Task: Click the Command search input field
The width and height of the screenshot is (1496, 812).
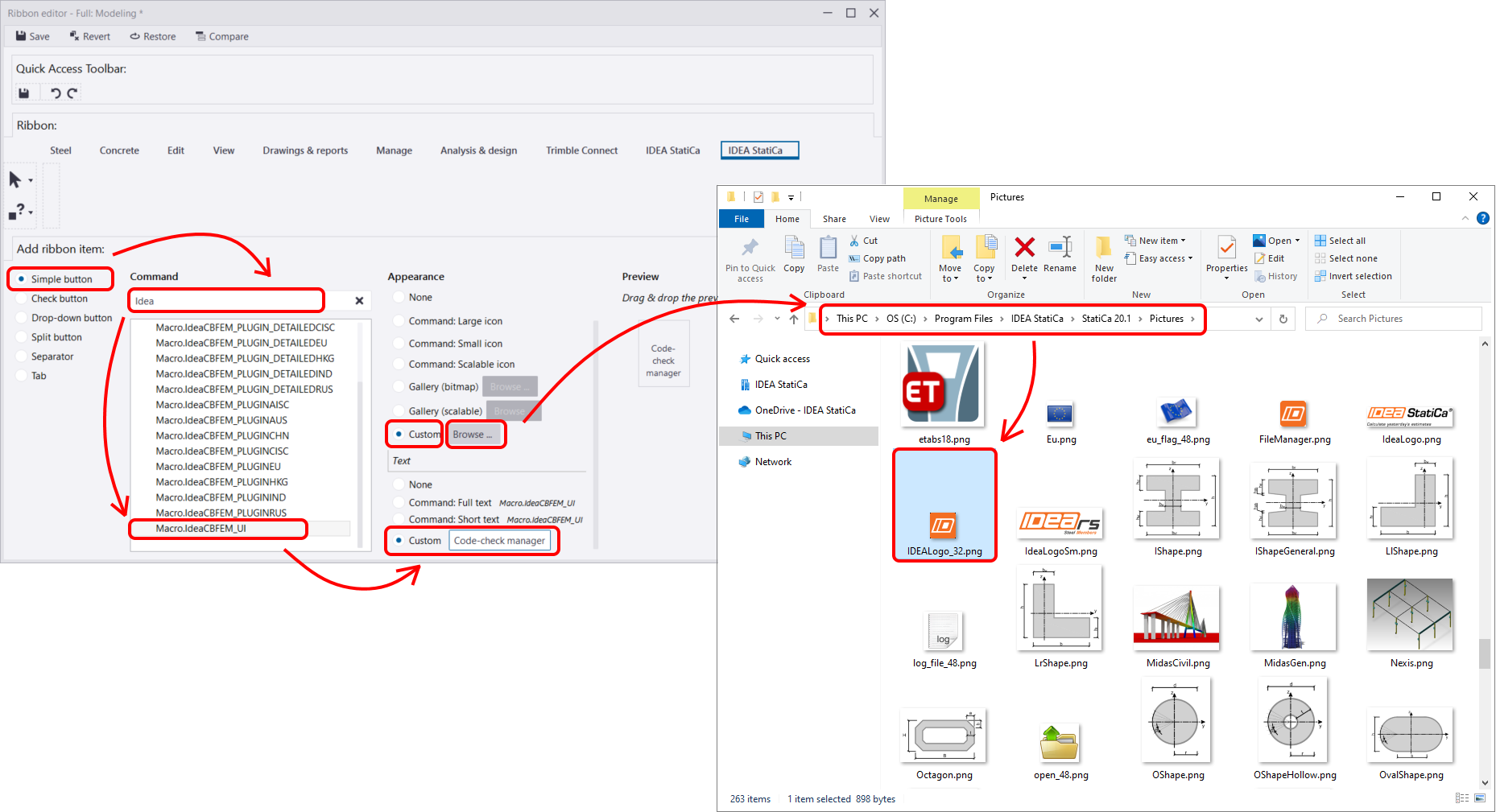Action: point(240,301)
